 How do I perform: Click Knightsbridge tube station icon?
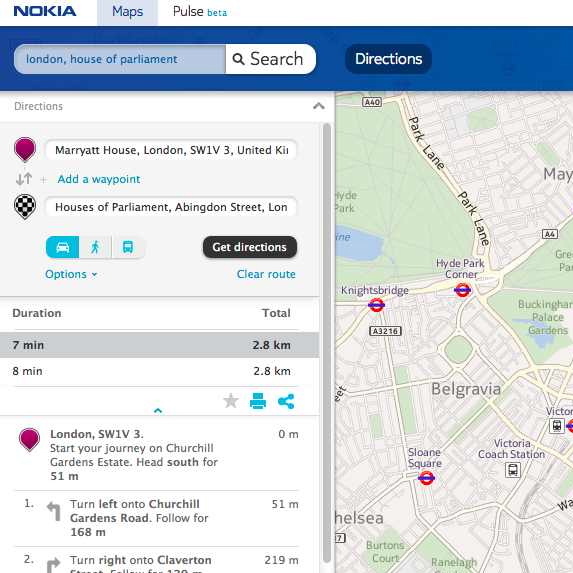tap(376, 305)
